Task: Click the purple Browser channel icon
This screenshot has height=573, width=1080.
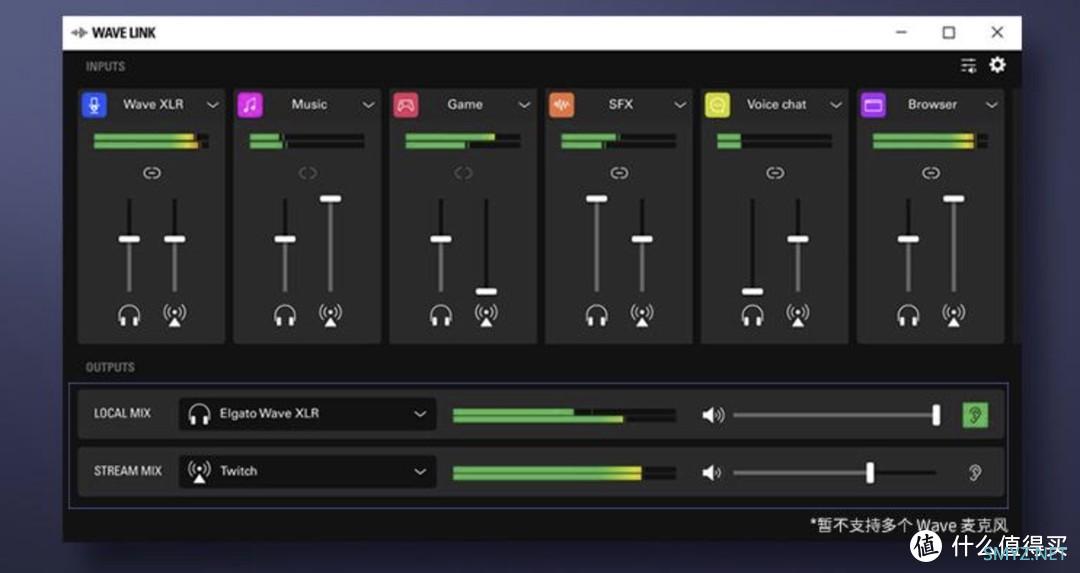Action: 873,105
